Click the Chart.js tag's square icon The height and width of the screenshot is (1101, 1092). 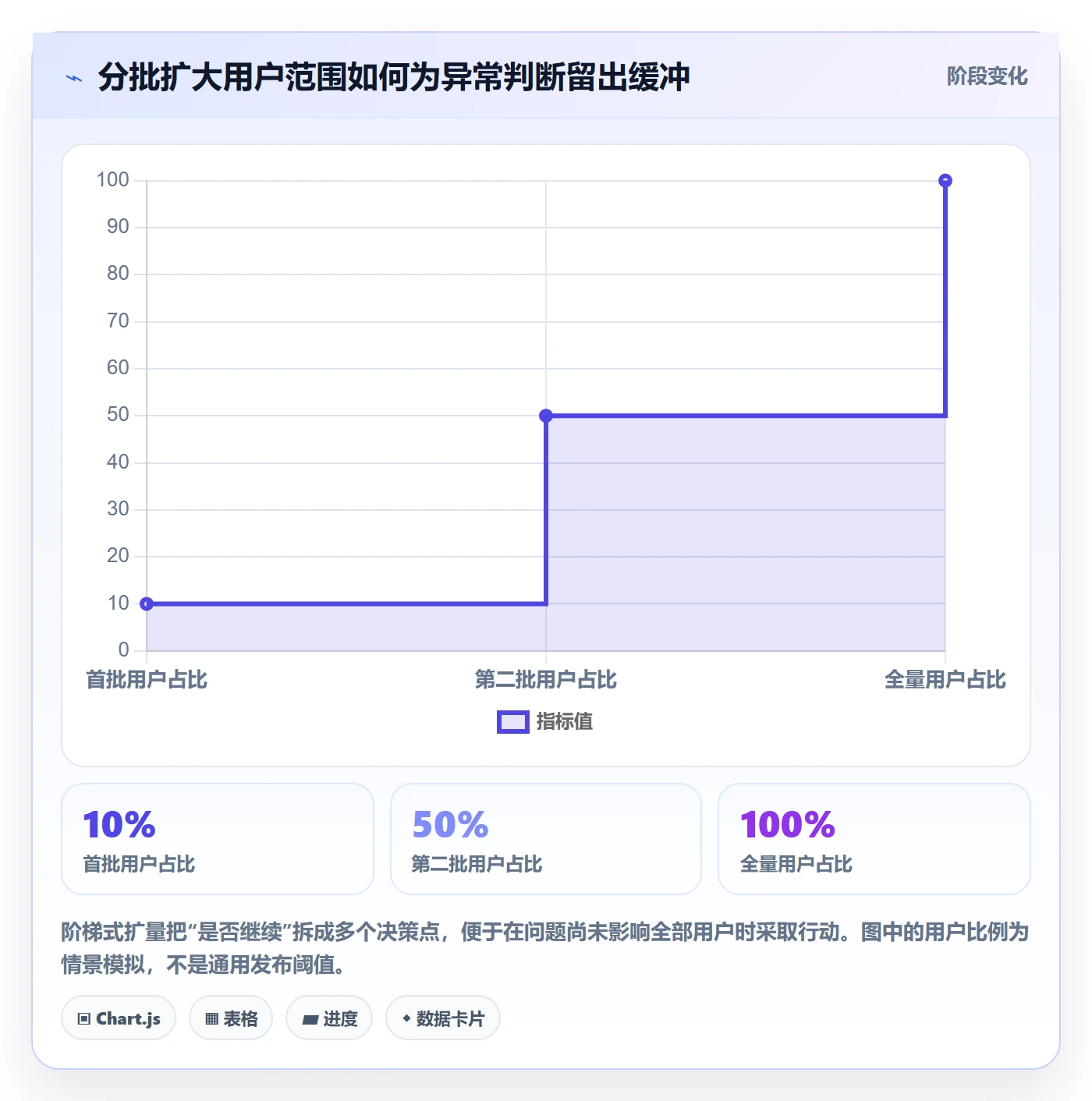tap(84, 1019)
